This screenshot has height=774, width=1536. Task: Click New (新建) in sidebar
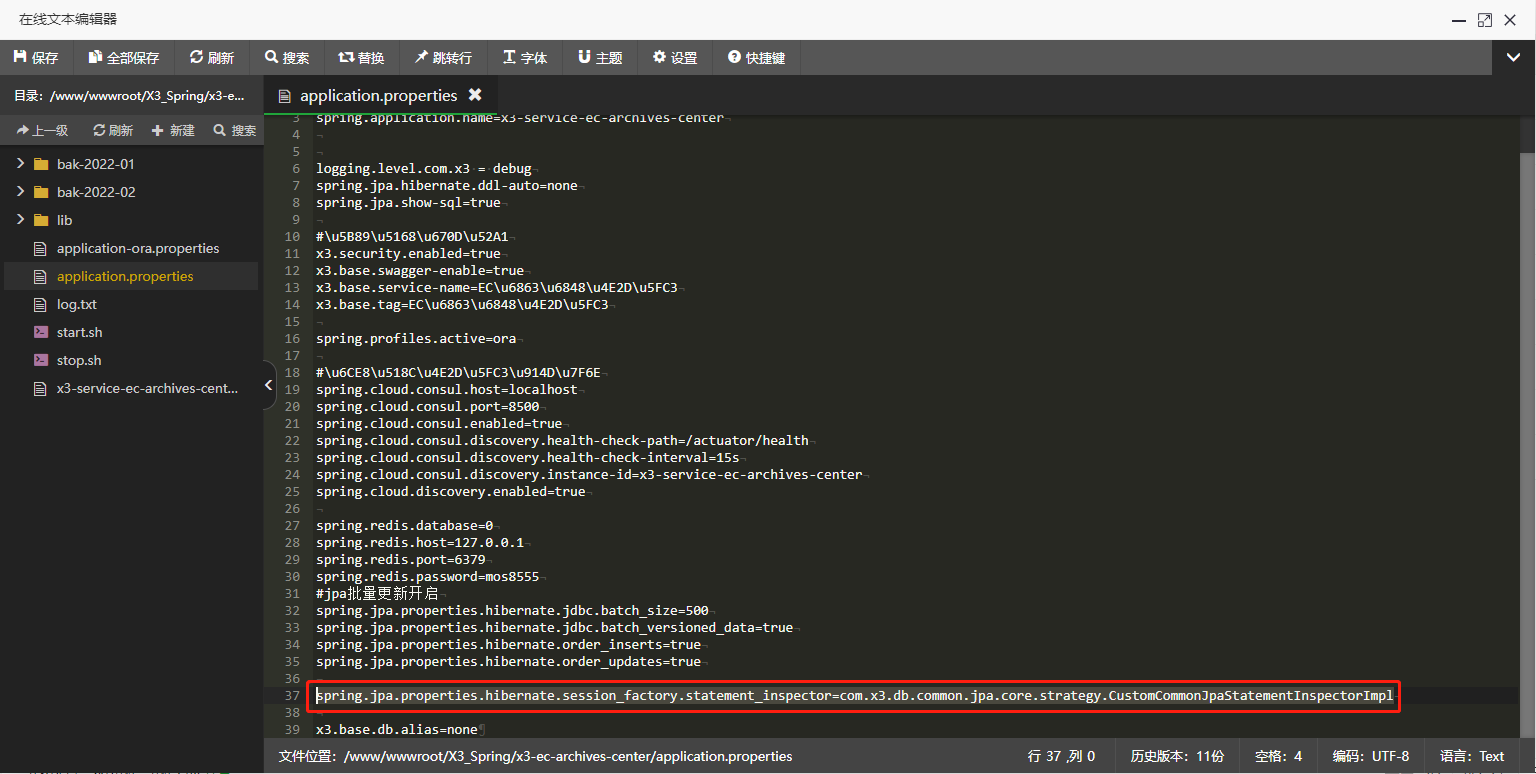tap(173, 130)
